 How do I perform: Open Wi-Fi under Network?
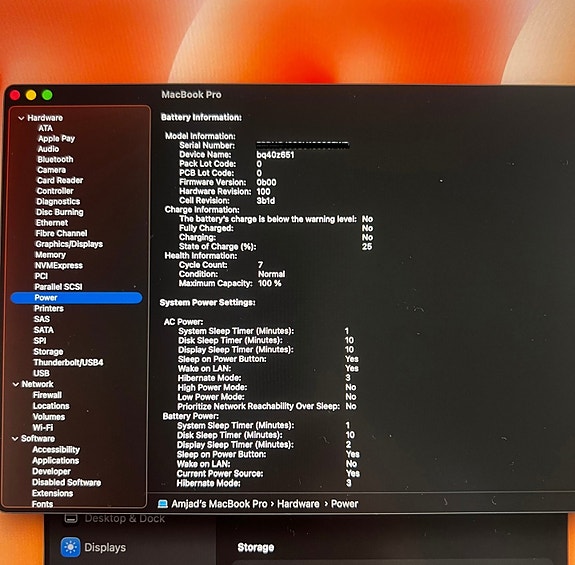pos(43,428)
